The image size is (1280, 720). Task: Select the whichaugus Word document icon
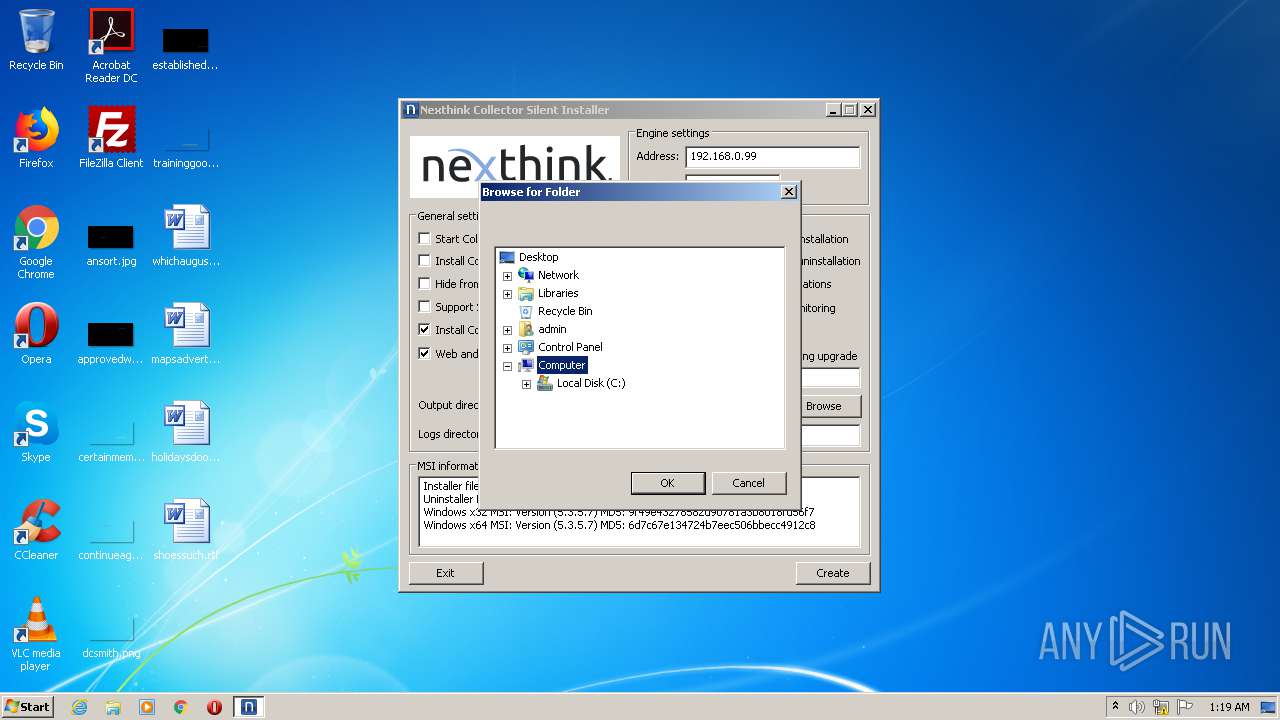click(186, 236)
